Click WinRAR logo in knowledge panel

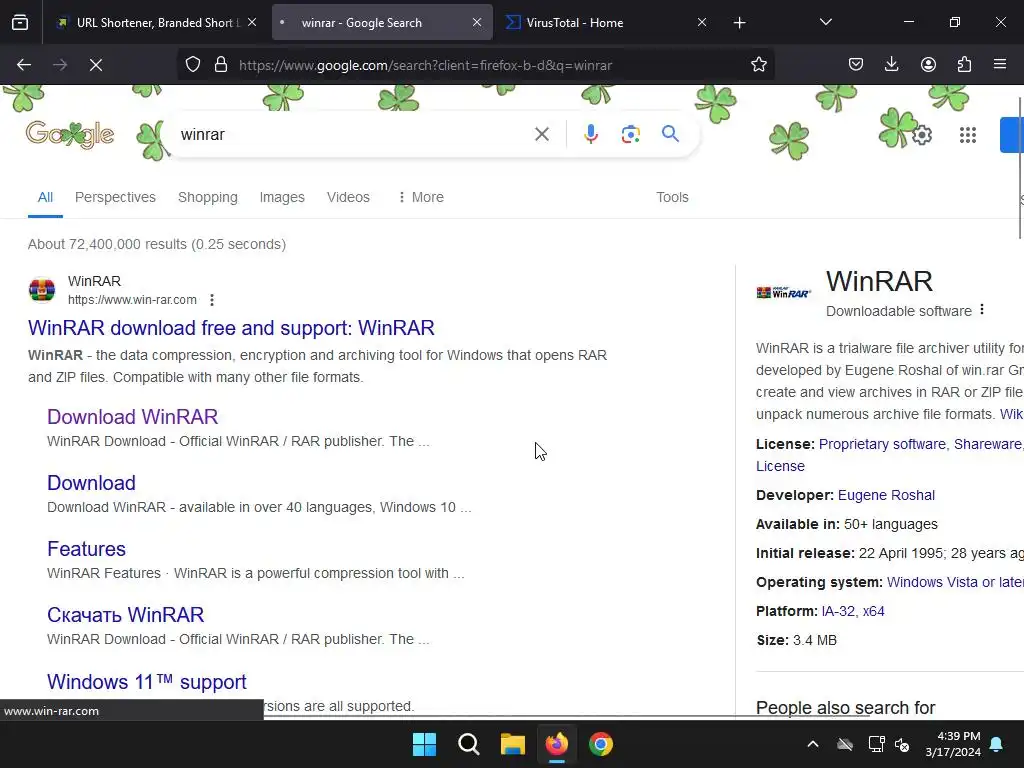pos(784,293)
